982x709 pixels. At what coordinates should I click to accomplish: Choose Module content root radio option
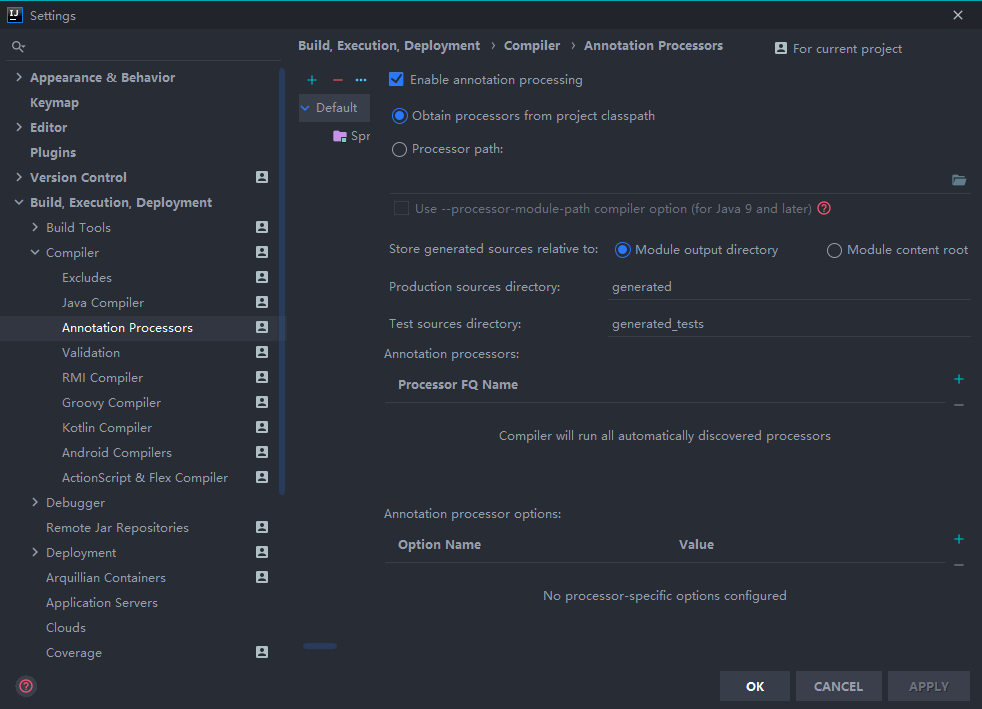tap(834, 250)
